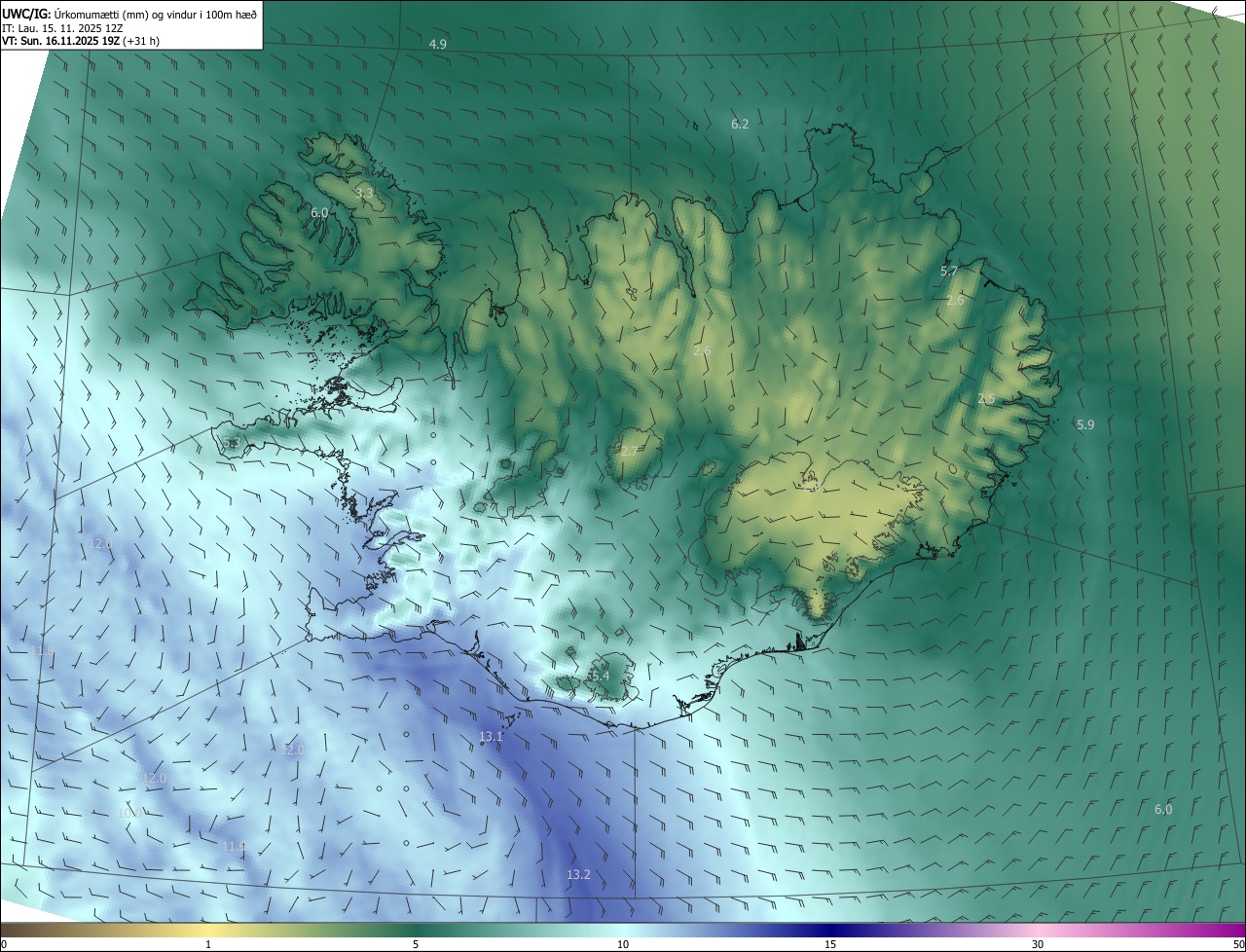Select the 1 mm tick on color scale
1246x952 pixels.
click(x=208, y=944)
